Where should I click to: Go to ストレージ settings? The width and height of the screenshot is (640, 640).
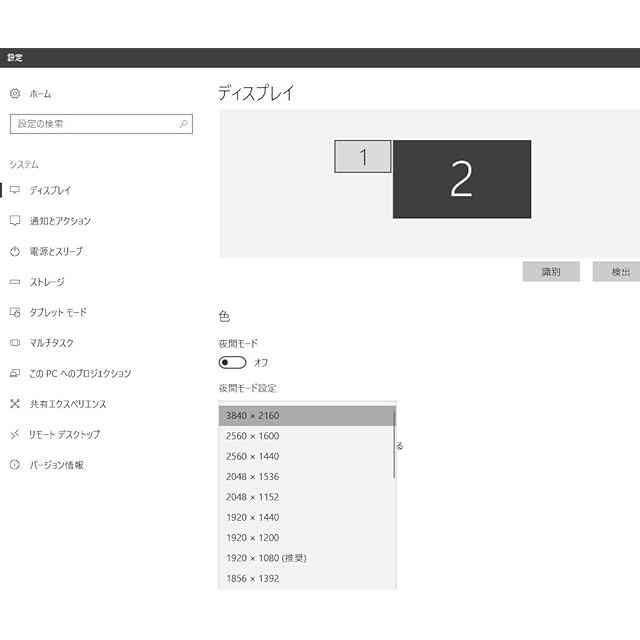[x=47, y=282]
